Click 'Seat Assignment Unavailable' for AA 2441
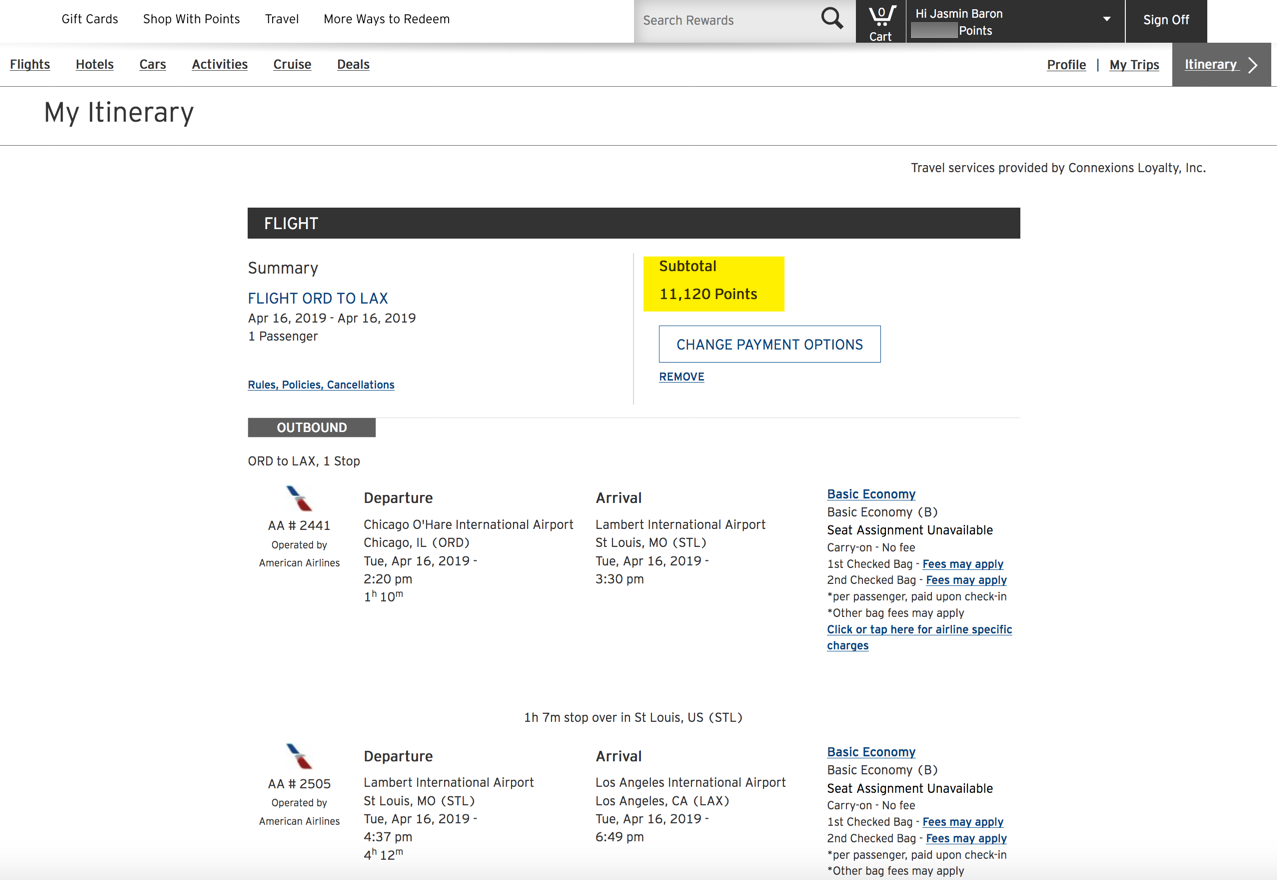Image resolution: width=1277 pixels, height=880 pixels. 910,530
